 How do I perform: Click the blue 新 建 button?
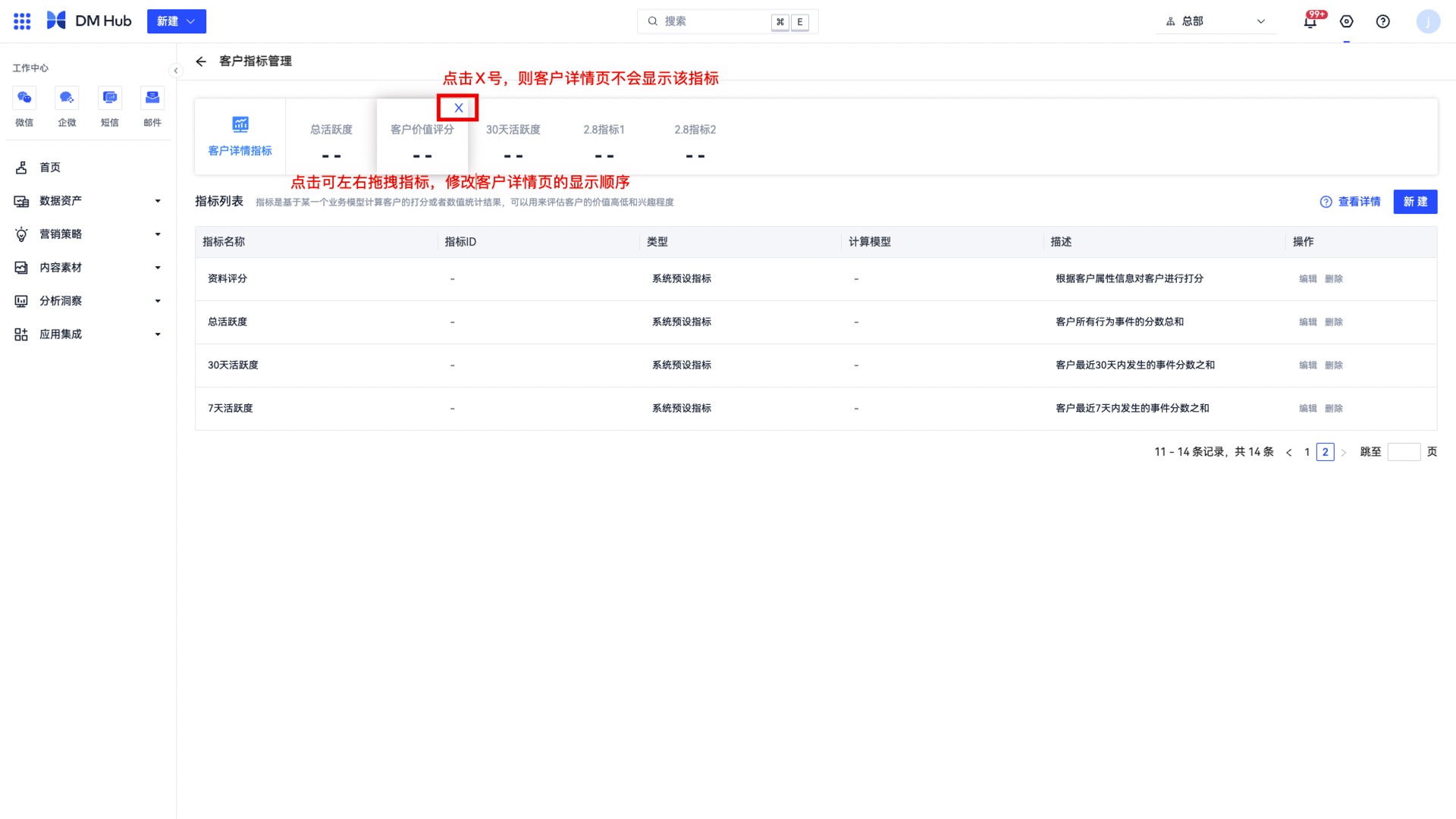pyautogui.click(x=1415, y=202)
